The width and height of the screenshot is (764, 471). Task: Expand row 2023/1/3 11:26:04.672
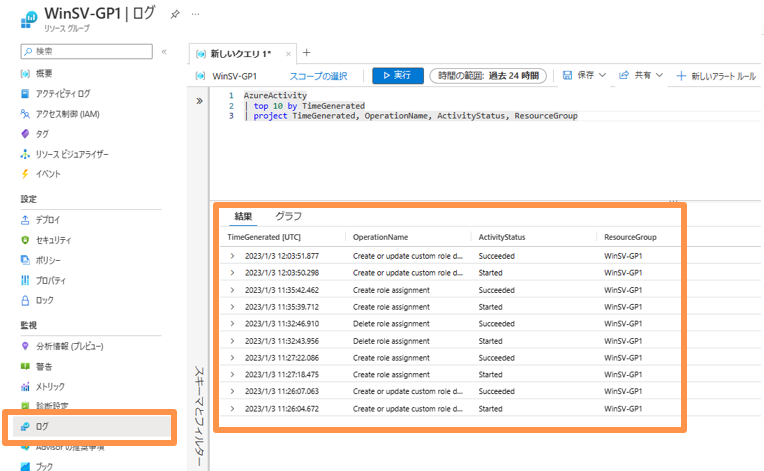coord(232,409)
